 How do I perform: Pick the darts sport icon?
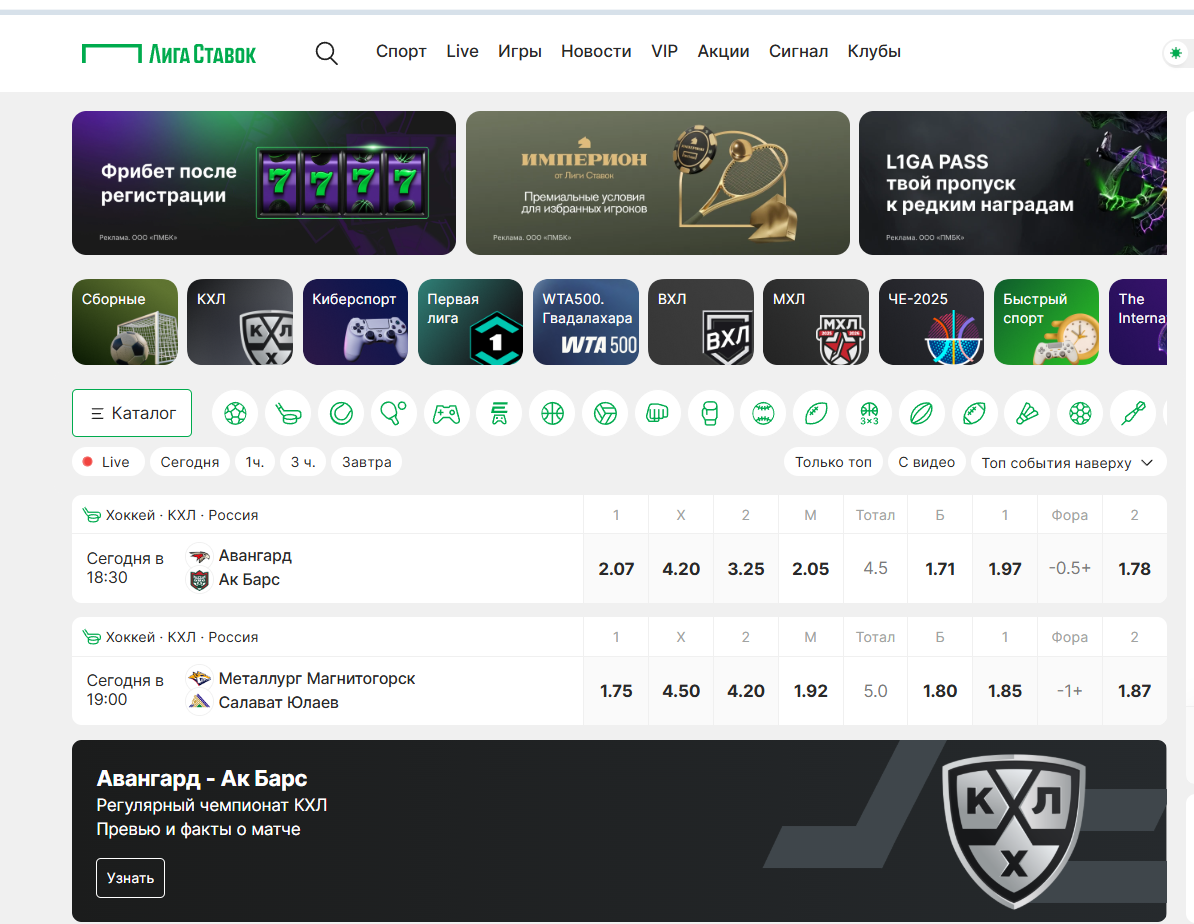pyautogui.click(x=1133, y=413)
